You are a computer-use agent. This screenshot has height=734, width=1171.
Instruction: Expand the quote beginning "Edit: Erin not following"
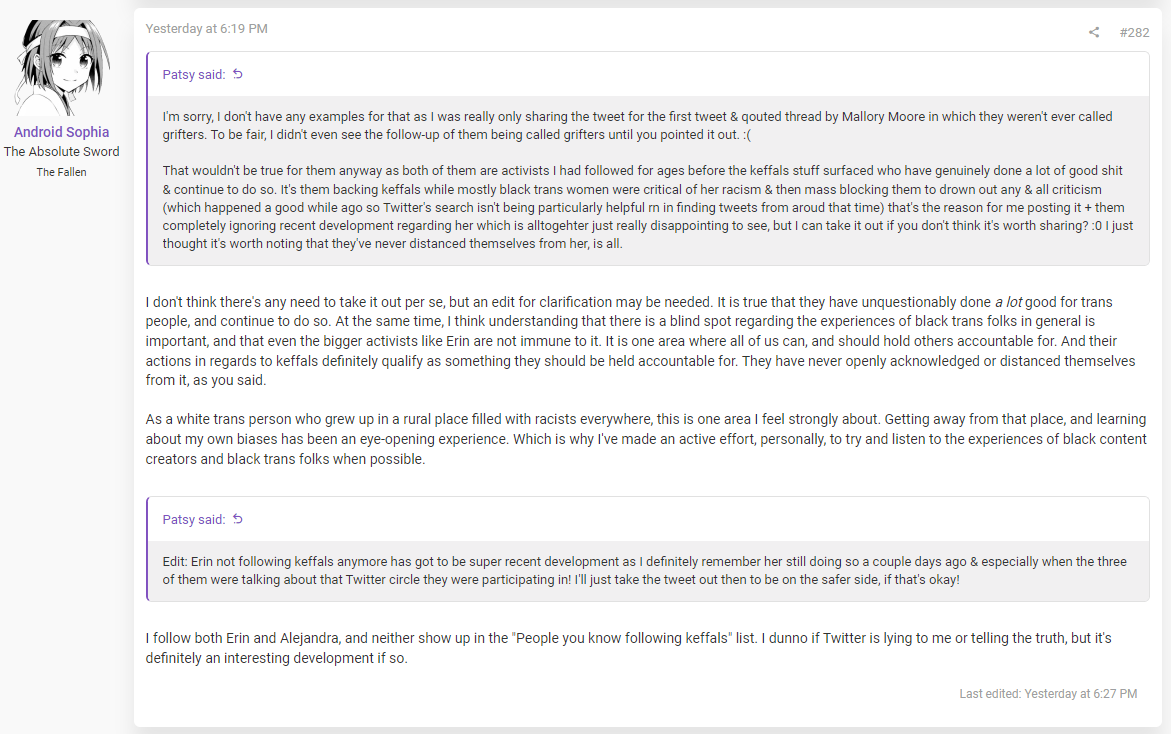coord(644,570)
